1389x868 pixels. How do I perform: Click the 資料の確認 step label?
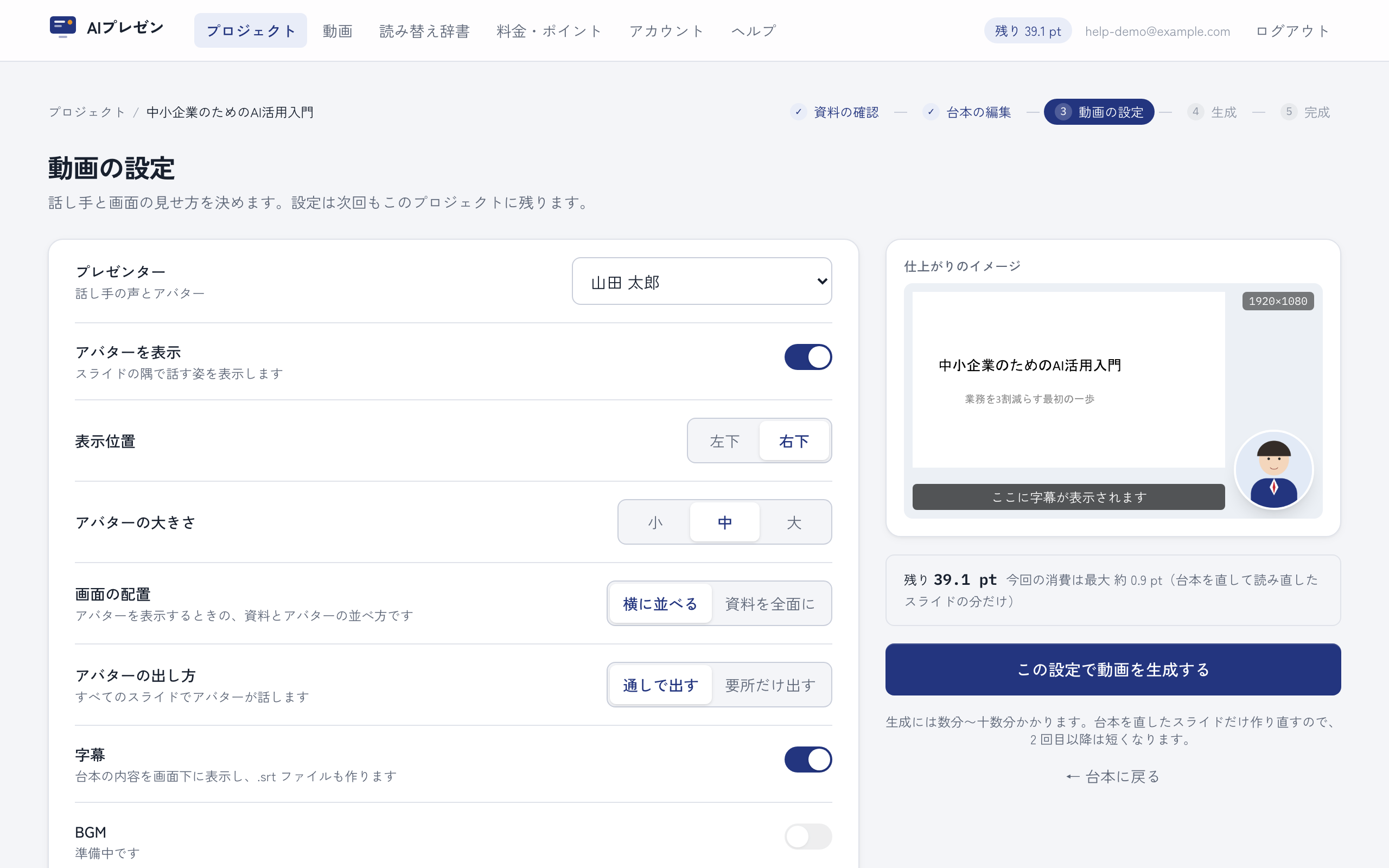[846, 112]
